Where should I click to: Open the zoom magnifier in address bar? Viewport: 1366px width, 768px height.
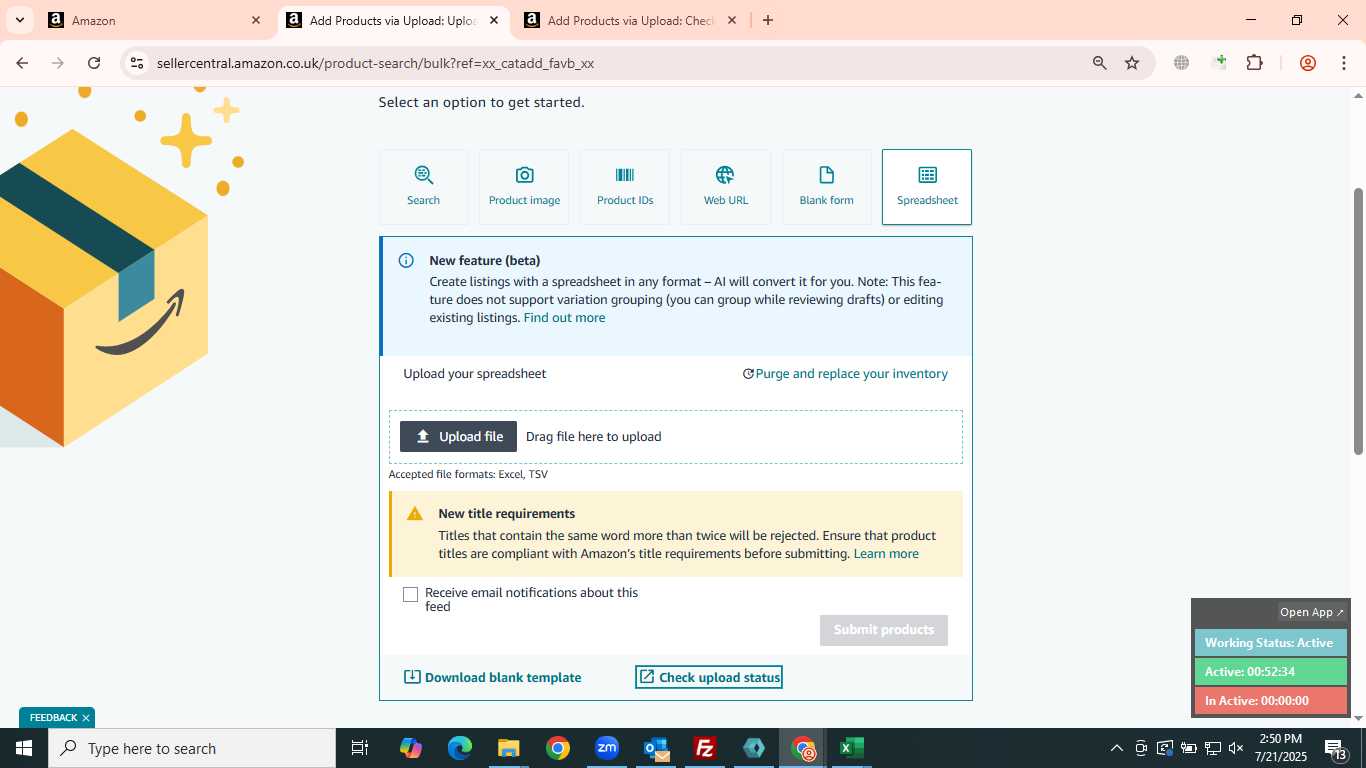1100,63
